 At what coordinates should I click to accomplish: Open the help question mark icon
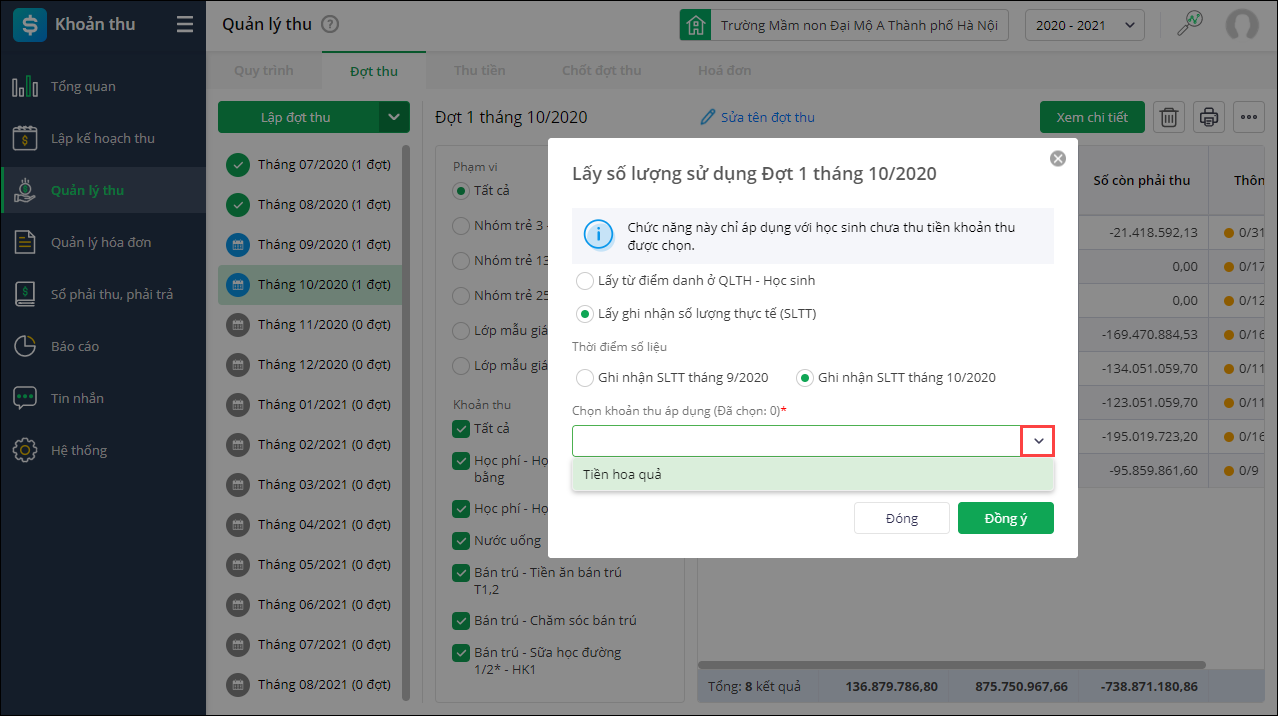pyautogui.click(x=331, y=25)
